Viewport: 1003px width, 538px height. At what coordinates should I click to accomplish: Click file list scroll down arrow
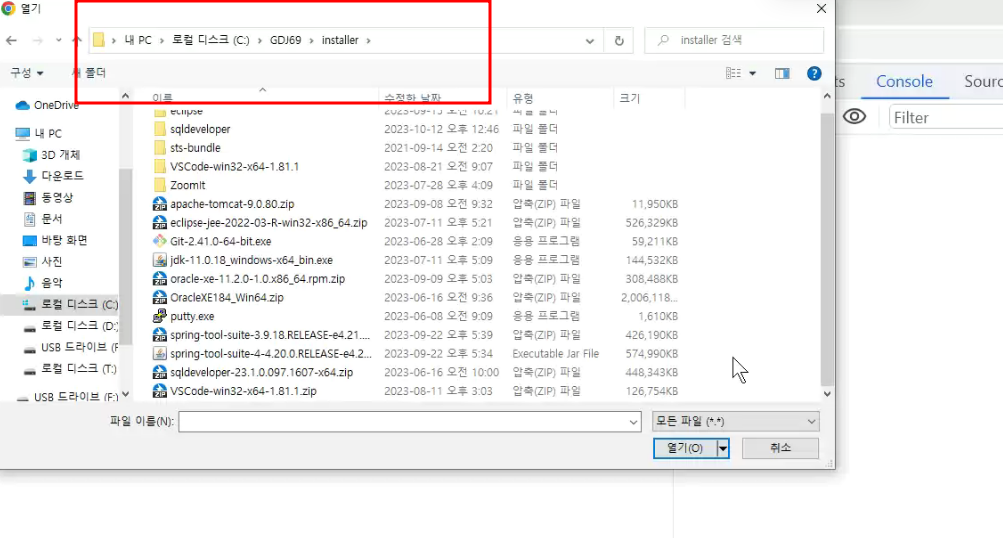pos(826,393)
